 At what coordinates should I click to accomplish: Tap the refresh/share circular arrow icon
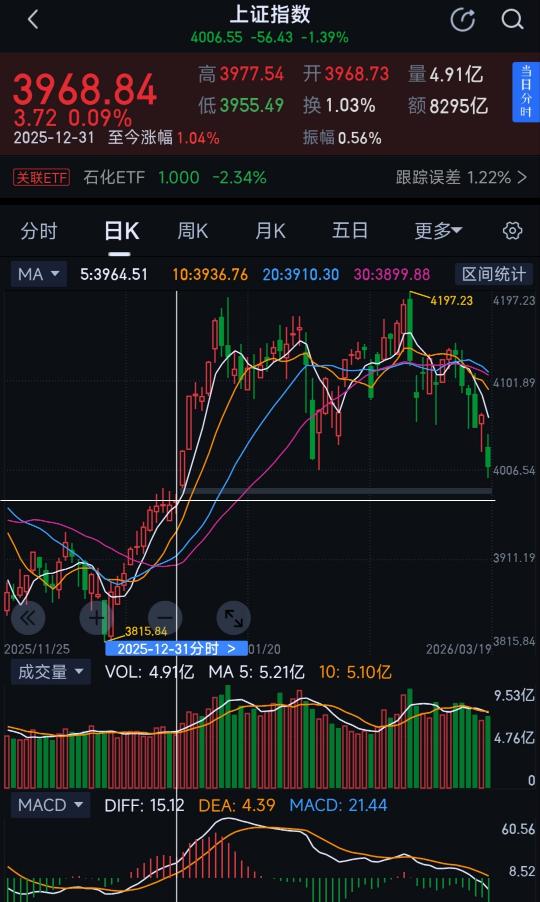click(x=462, y=20)
